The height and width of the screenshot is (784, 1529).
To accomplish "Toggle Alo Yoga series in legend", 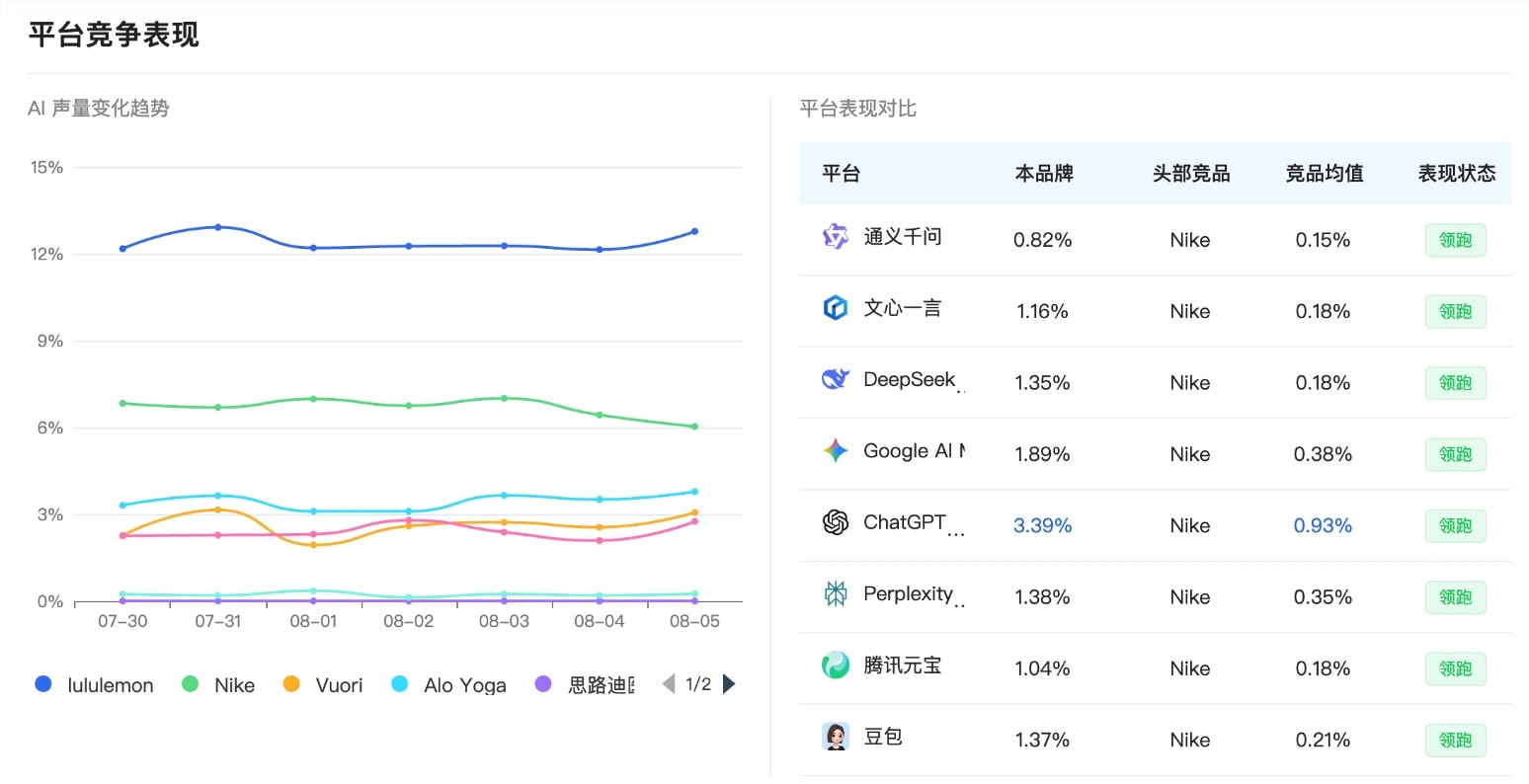I will point(449,685).
